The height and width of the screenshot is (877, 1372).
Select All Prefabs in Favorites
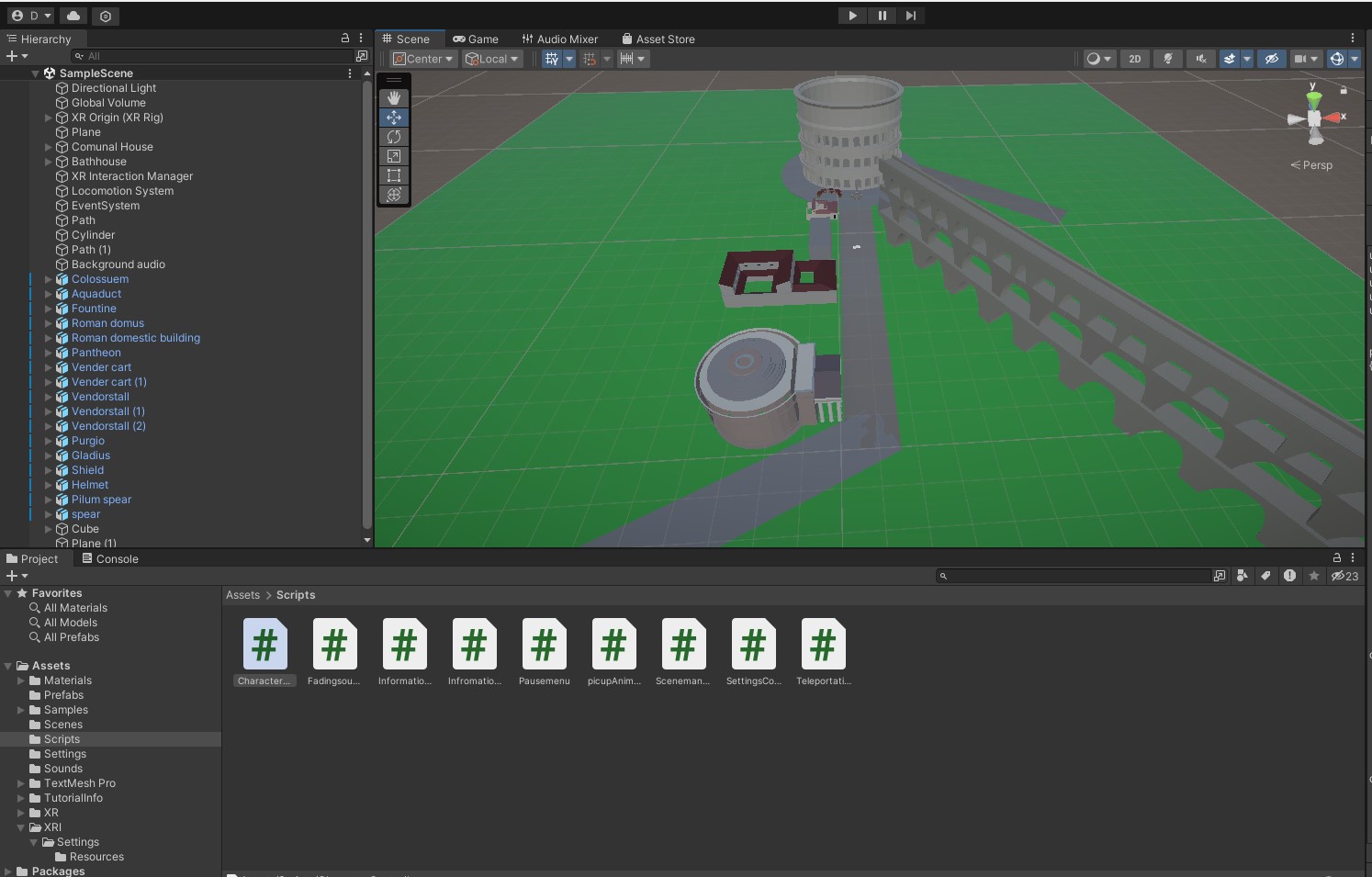point(71,637)
